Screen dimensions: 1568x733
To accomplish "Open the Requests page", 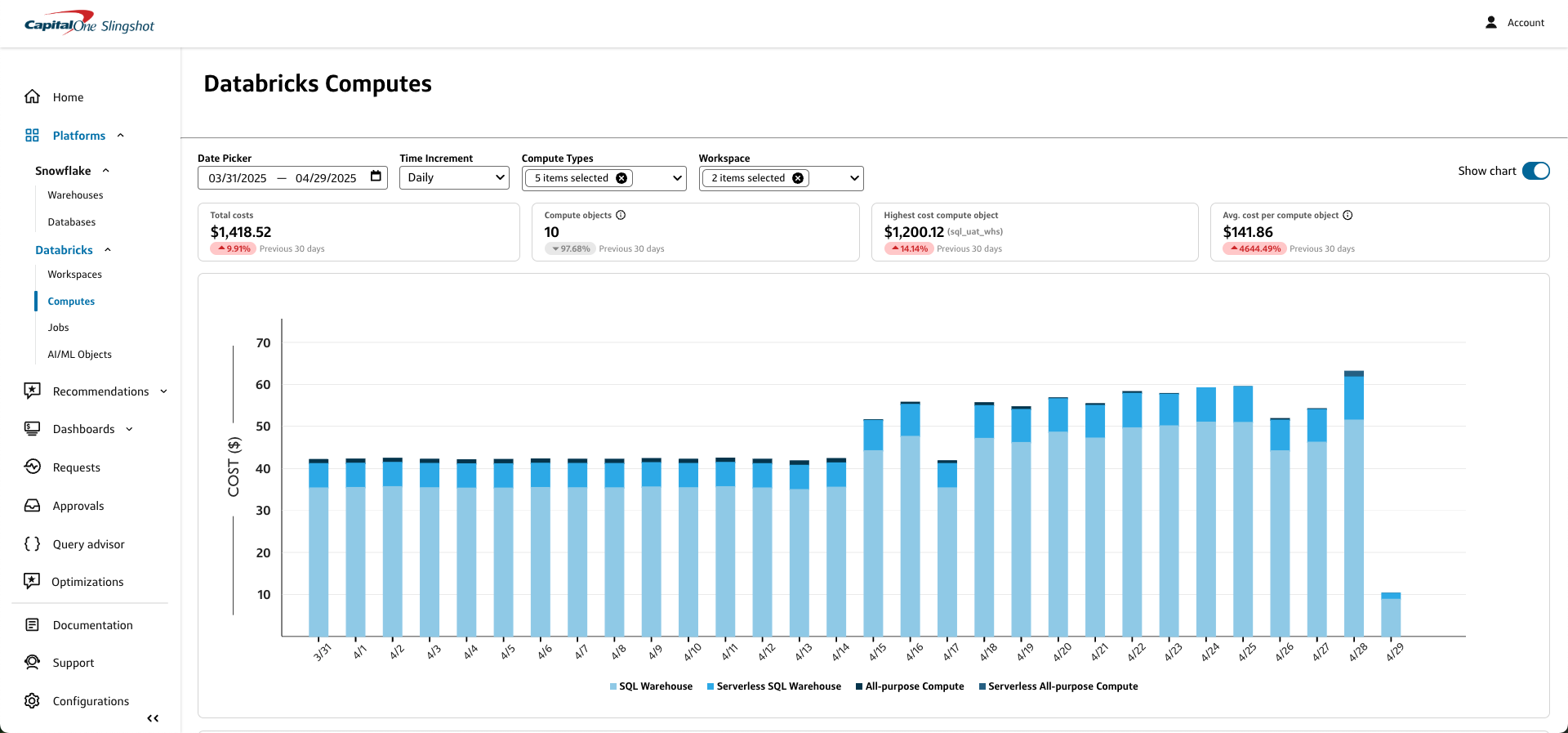I will [x=76, y=467].
